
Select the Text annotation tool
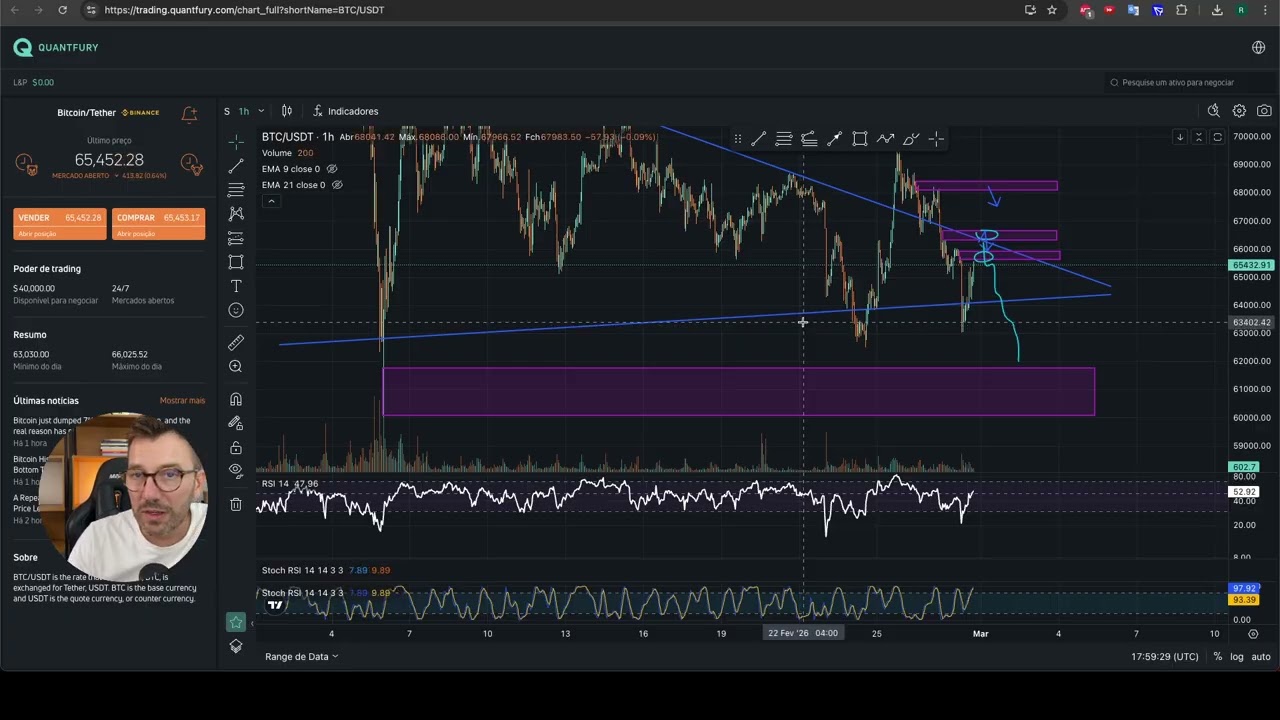pyautogui.click(x=236, y=286)
